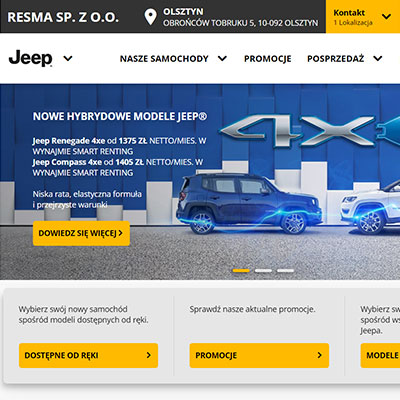Image resolution: width=400 pixels, height=400 pixels.
Task: Click the arrow icon on Promocje card button
Action: tap(320, 356)
